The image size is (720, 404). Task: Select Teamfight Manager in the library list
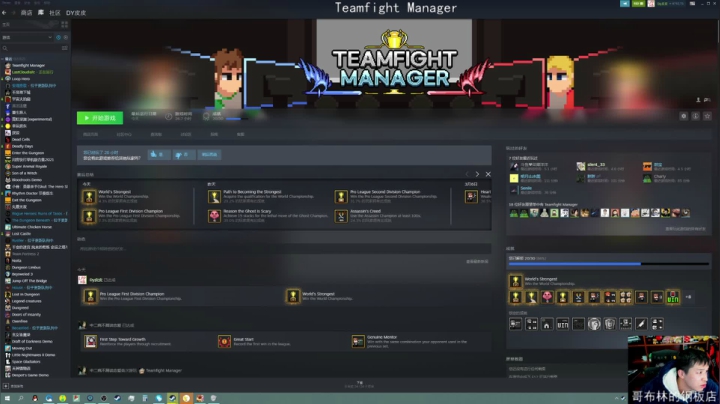(x=28, y=66)
